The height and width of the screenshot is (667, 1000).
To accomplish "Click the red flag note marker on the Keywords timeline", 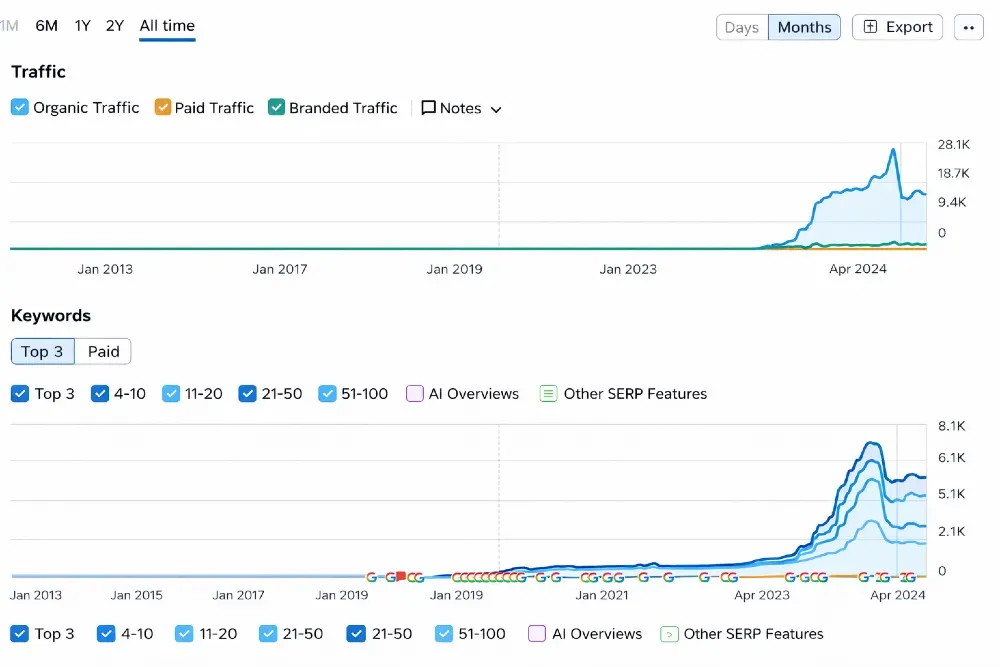I will (x=400, y=577).
